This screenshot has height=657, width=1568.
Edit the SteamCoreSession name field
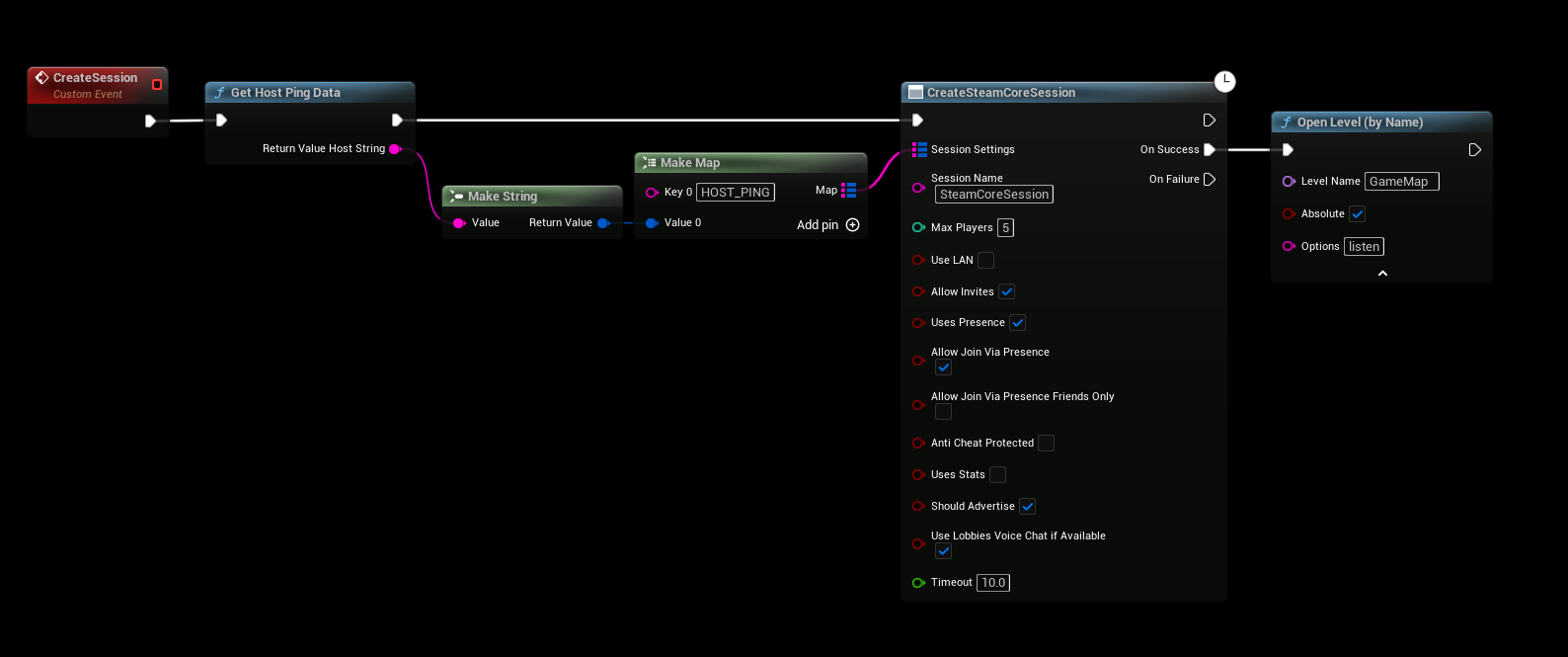994,195
